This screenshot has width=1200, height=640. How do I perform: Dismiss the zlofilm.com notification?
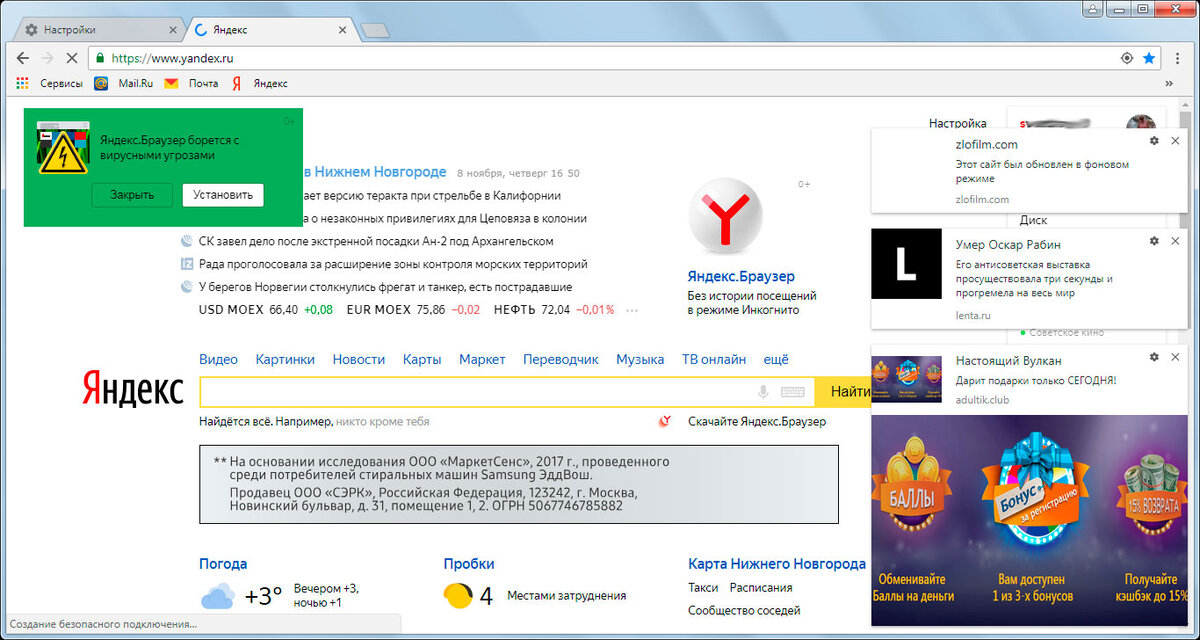tap(1175, 141)
